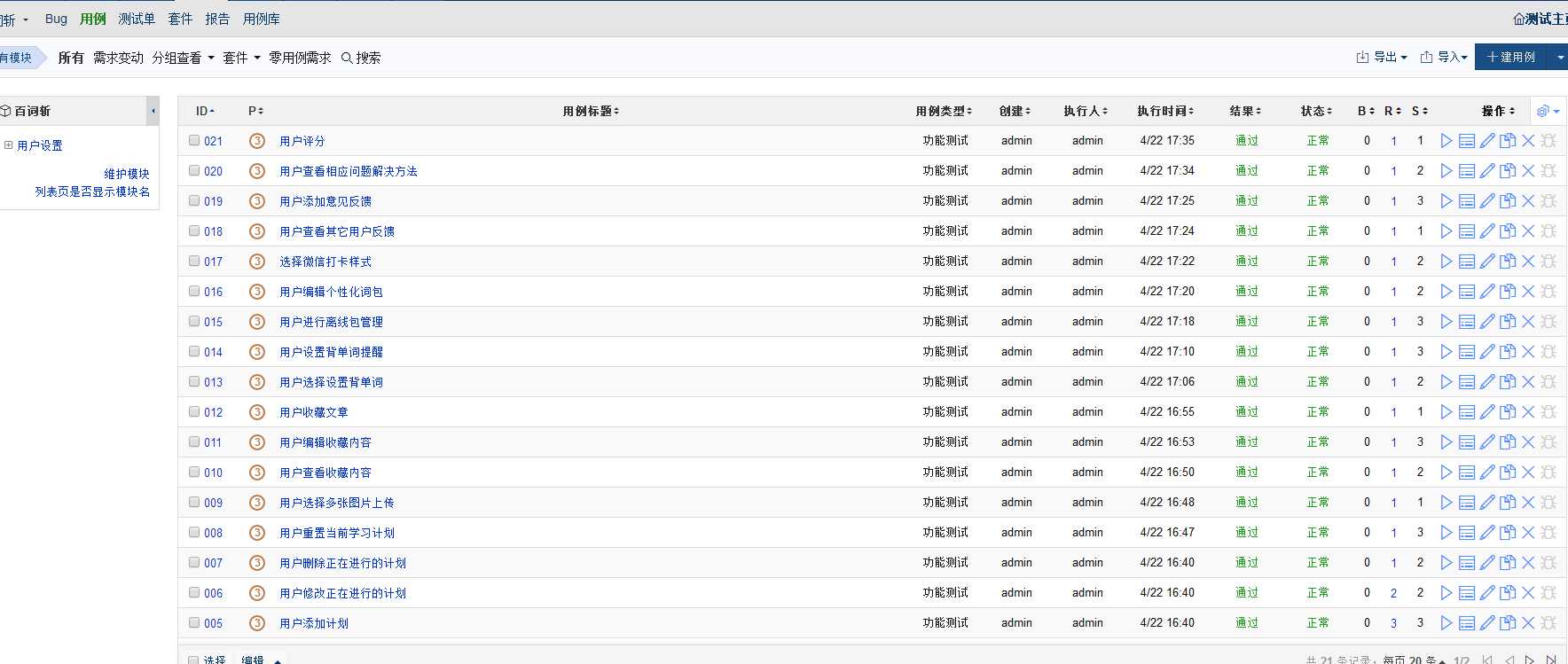Run case 018 用户查看其它用户反馈
1568x664 pixels.
[1446, 231]
